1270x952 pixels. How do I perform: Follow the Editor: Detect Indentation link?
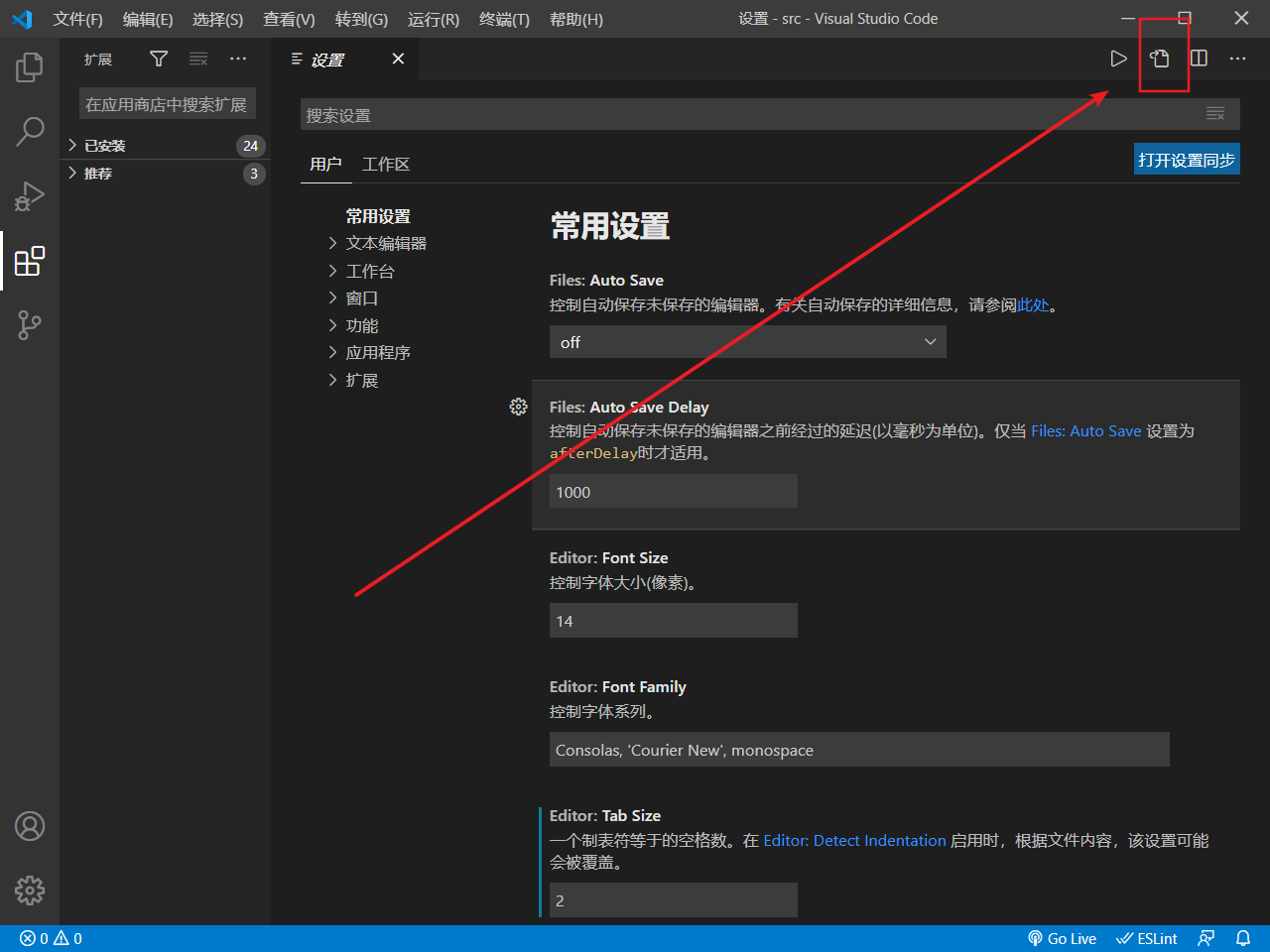coord(854,840)
